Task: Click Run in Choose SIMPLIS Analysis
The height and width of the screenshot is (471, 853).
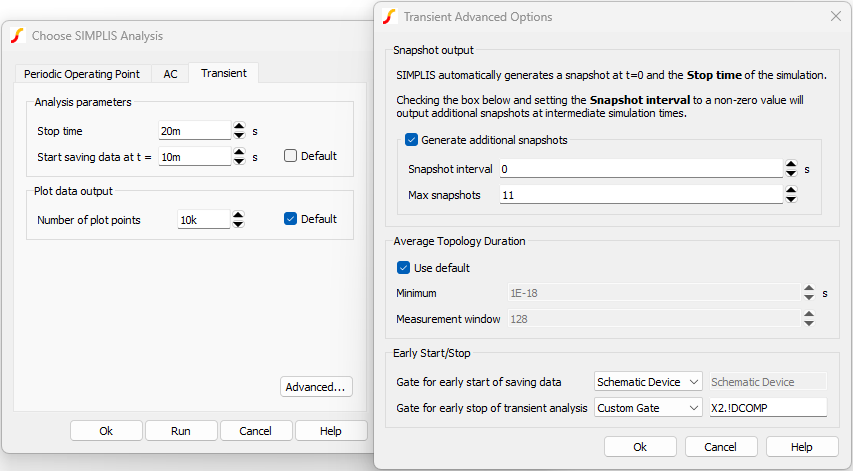Action: [181, 431]
